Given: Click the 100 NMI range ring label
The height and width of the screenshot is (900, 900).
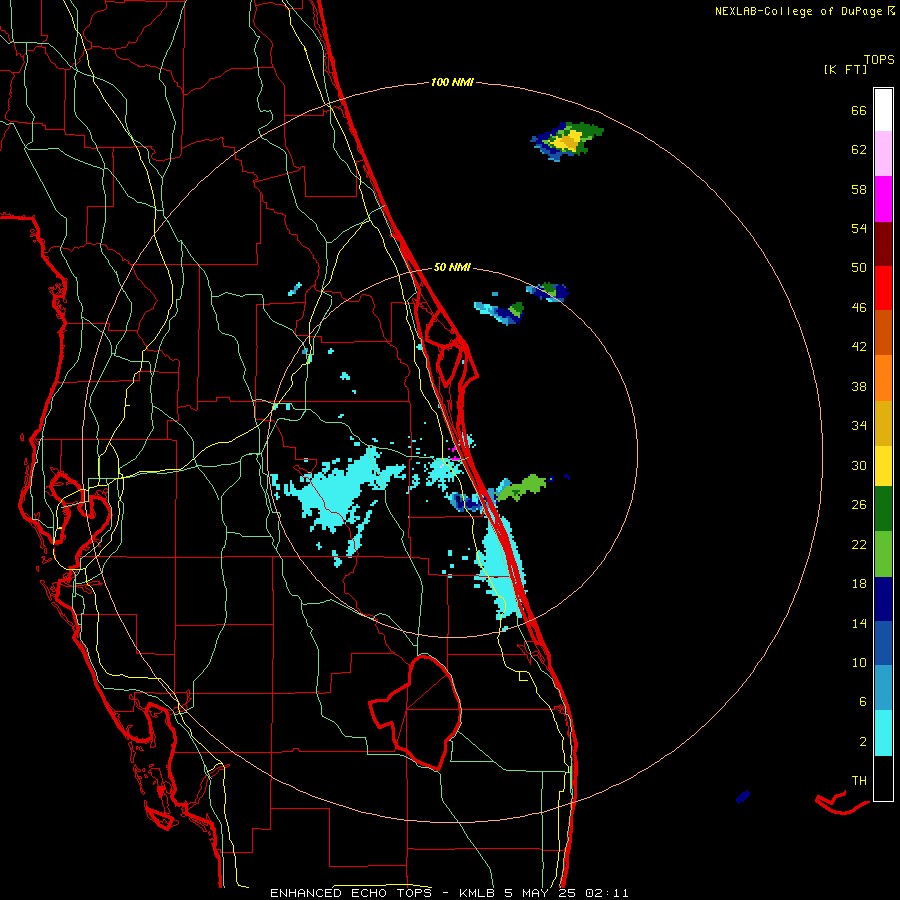Looking at the screenshot, I should click(452, 82).
